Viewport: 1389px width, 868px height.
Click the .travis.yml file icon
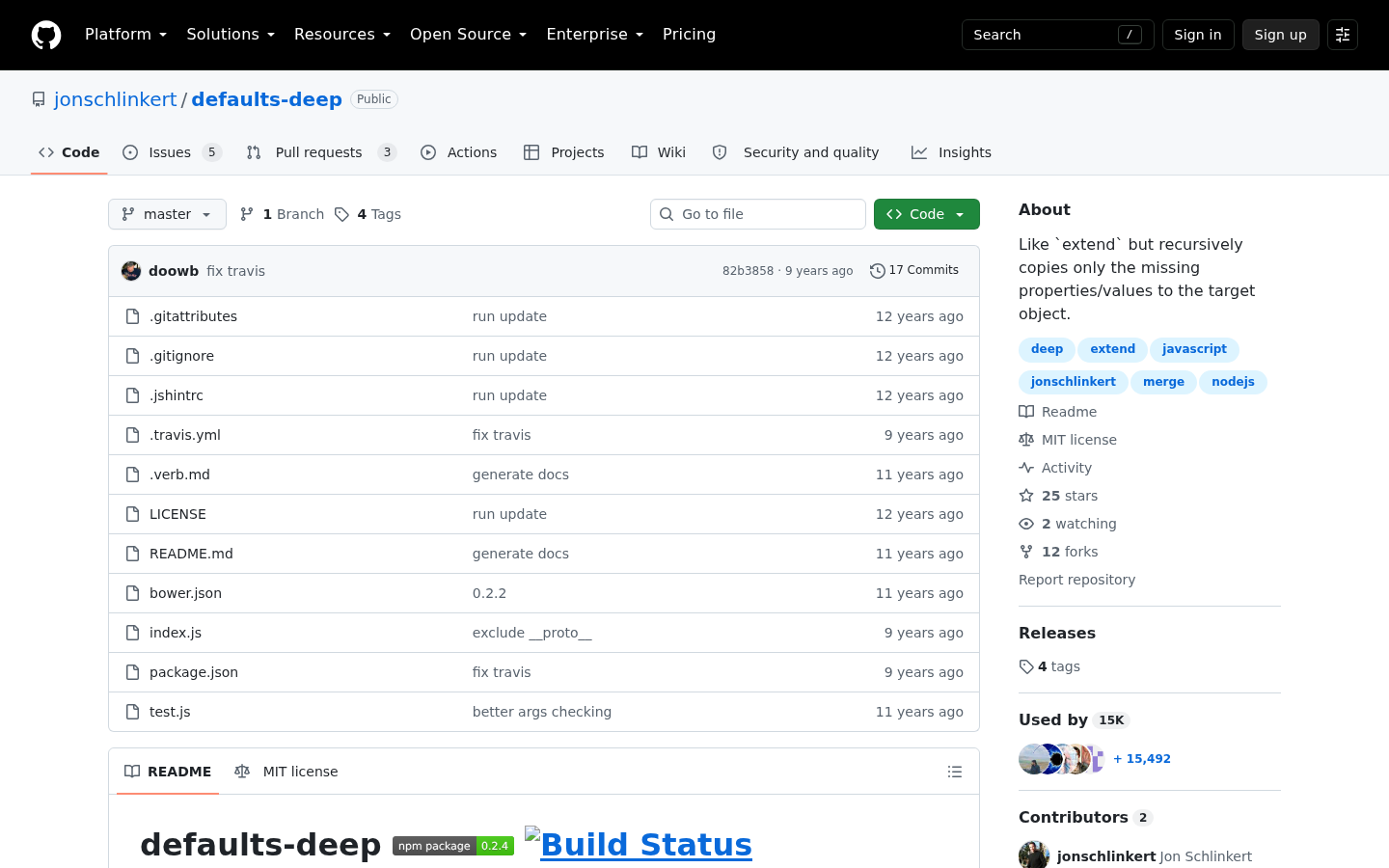coord(133,435)
